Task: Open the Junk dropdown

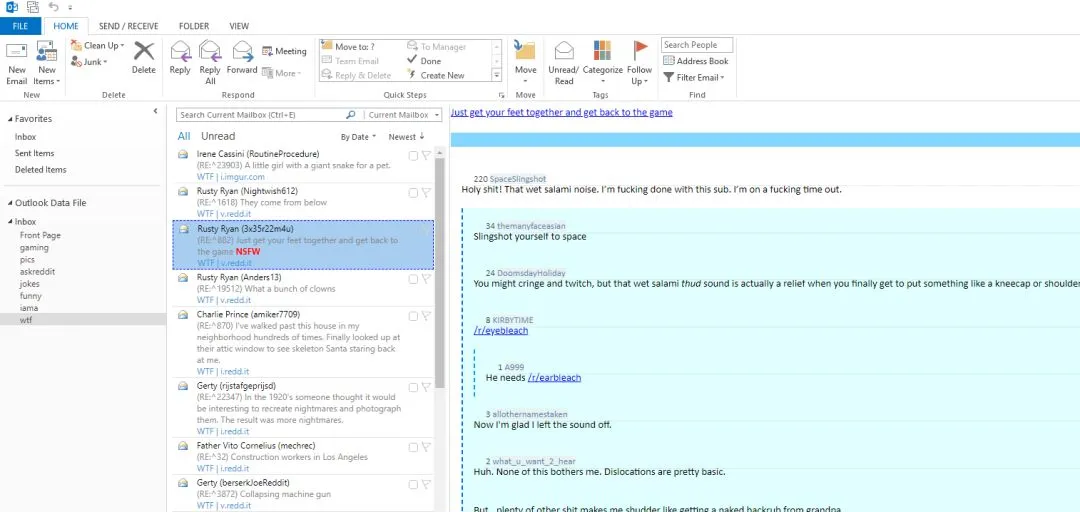Action: tap(89, 62)
